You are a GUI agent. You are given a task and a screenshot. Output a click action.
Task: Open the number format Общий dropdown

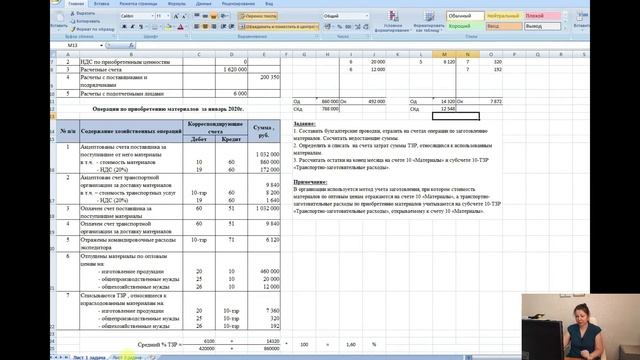[x=367, y=16]
